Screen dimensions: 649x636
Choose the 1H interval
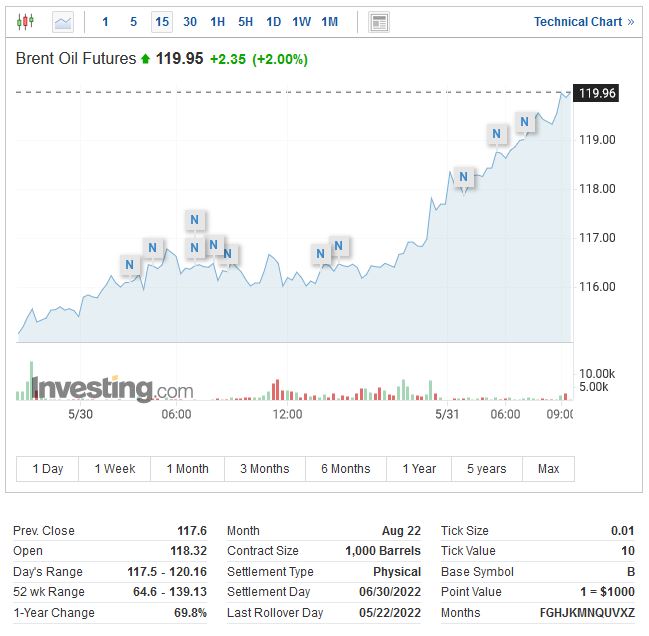tap(217, 21)
